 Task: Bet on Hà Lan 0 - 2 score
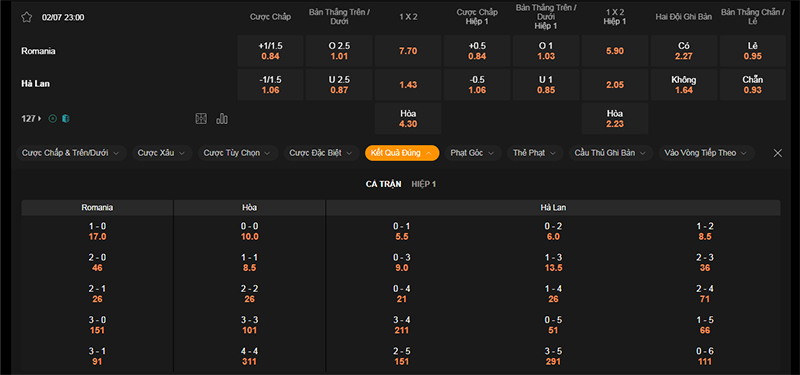tap(553, 231)
